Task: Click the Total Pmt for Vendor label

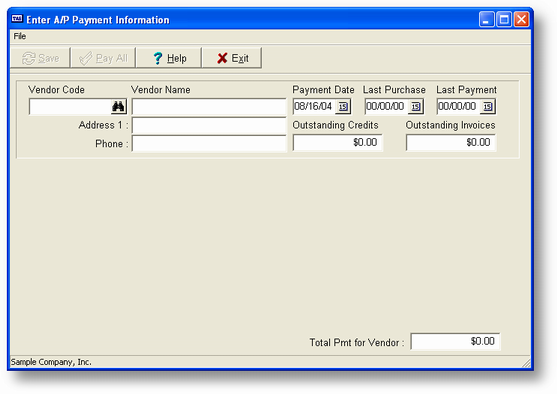Action: (357, 342)
